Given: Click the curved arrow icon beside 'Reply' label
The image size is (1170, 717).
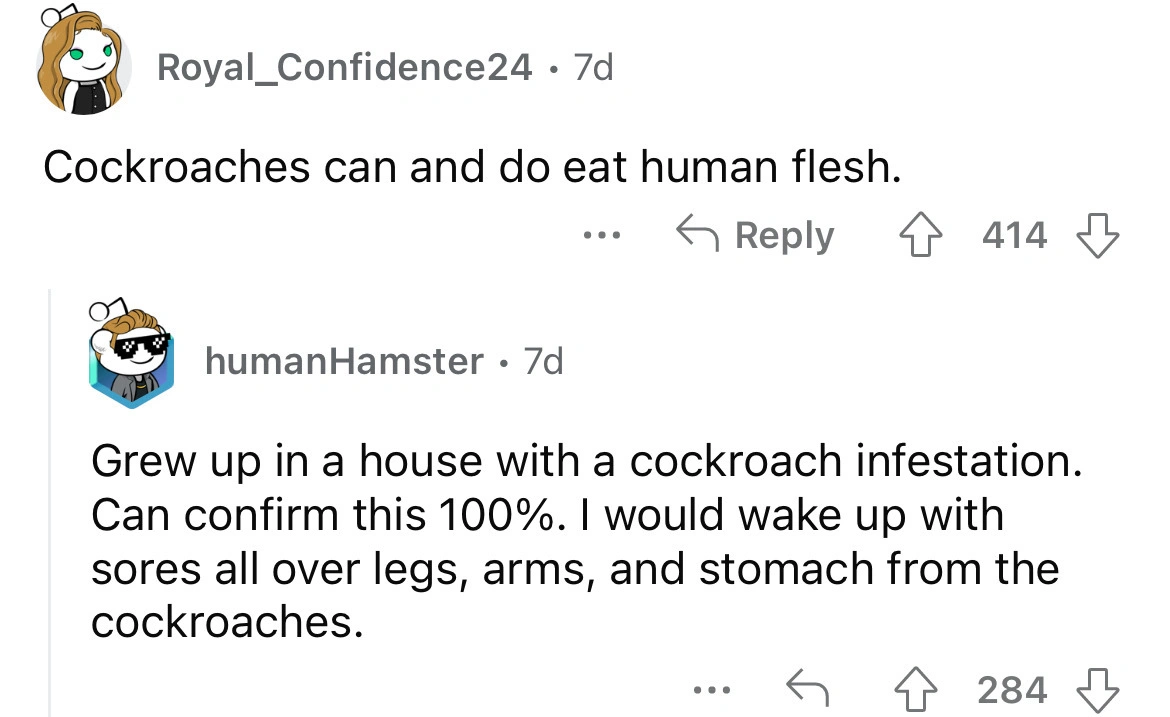Looking at the screenshot, I should (696, 236).
